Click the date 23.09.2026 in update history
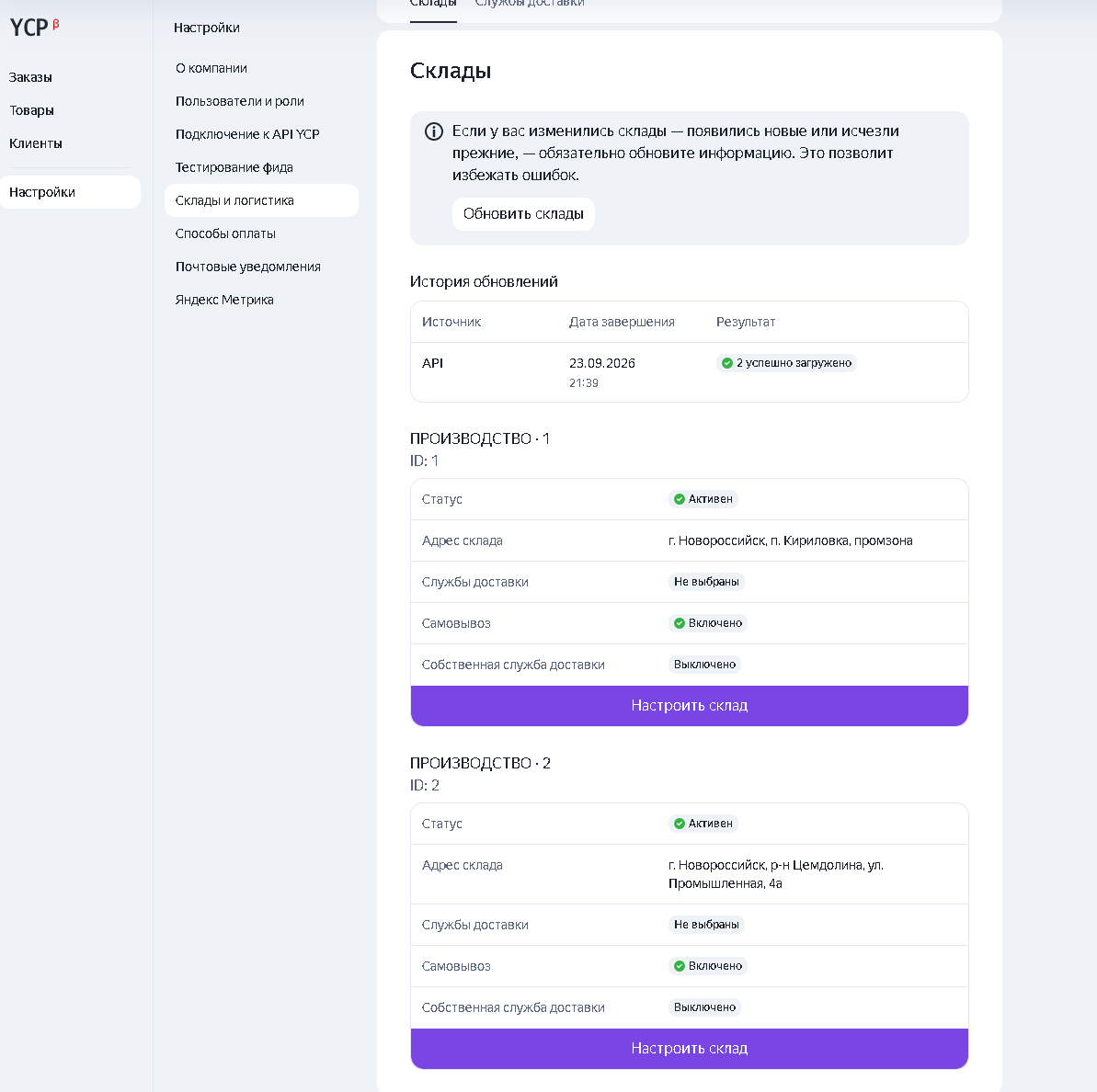 click(602, 364)
